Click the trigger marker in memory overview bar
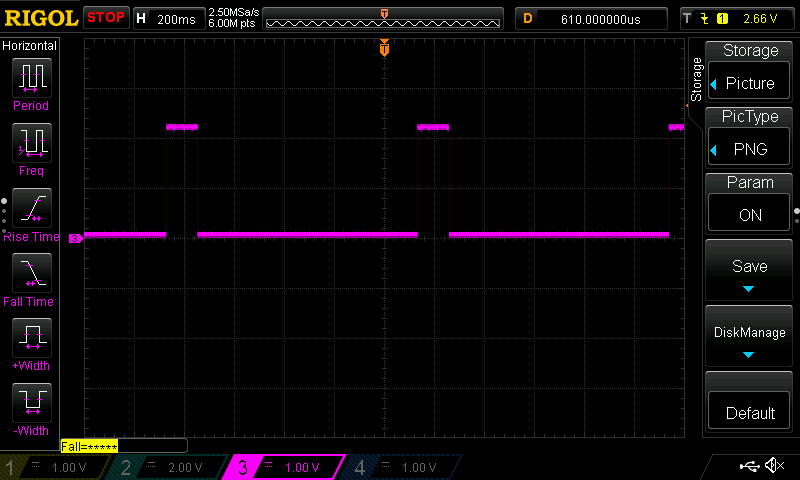 pyautogui.click(x=384, y=14)
